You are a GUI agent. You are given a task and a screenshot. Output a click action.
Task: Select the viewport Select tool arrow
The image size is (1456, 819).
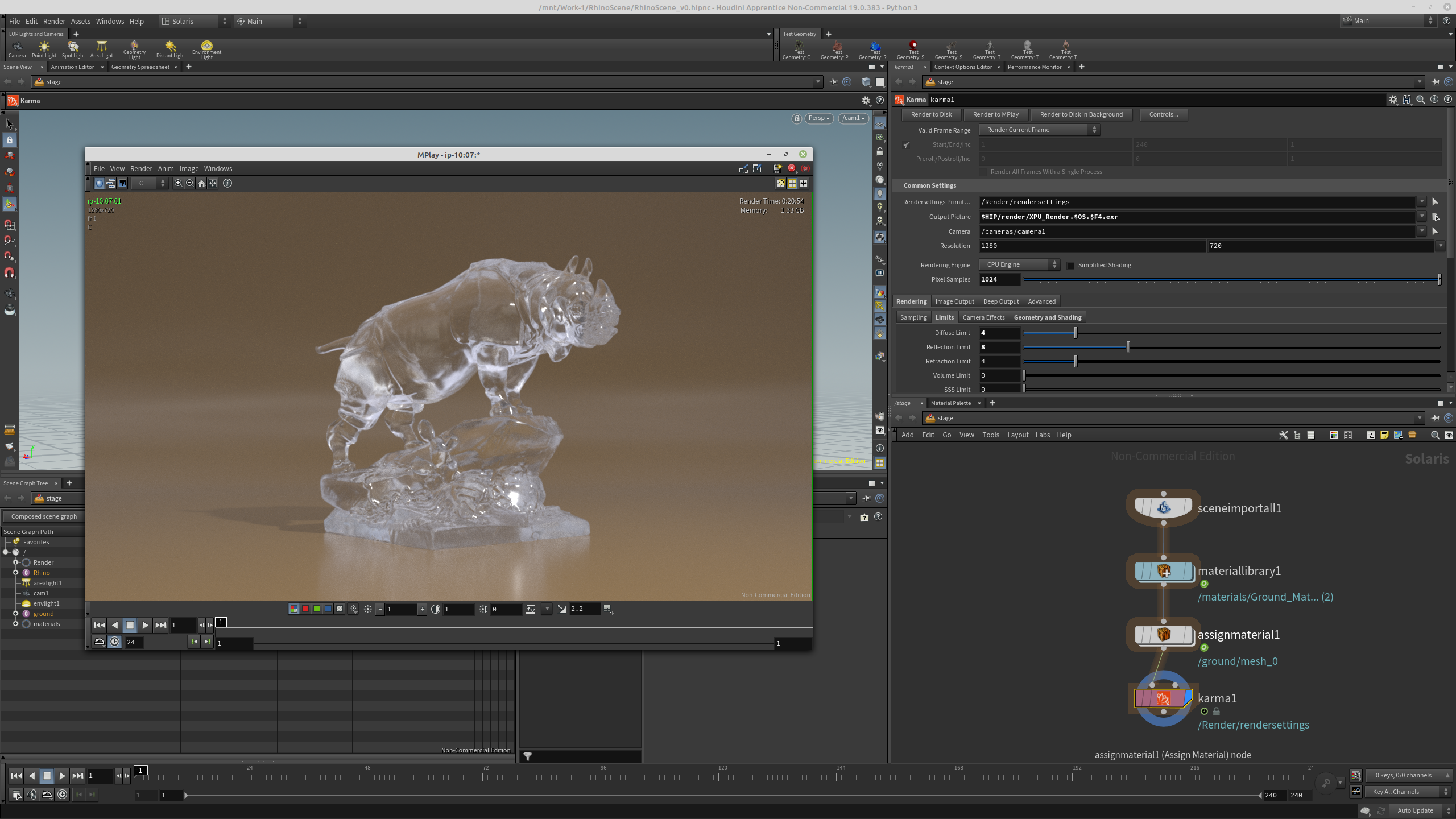pyautogui.click(x=10, y=124)
